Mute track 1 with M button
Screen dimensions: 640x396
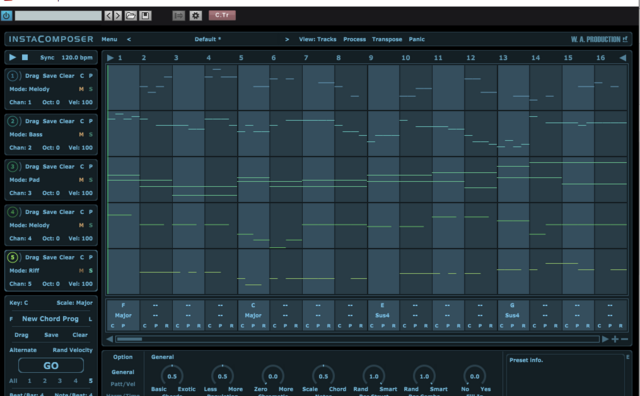(x=81, y=89)
